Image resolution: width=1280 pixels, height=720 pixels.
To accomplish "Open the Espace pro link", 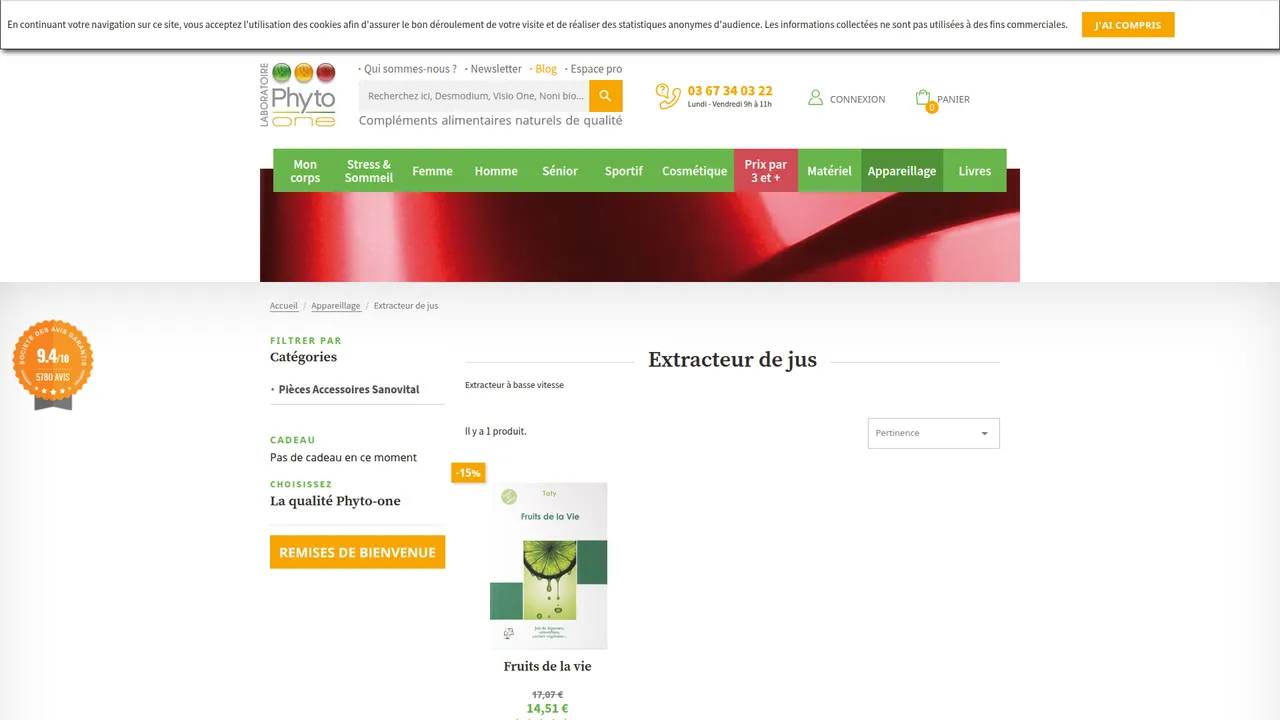I will pos(596,69).
